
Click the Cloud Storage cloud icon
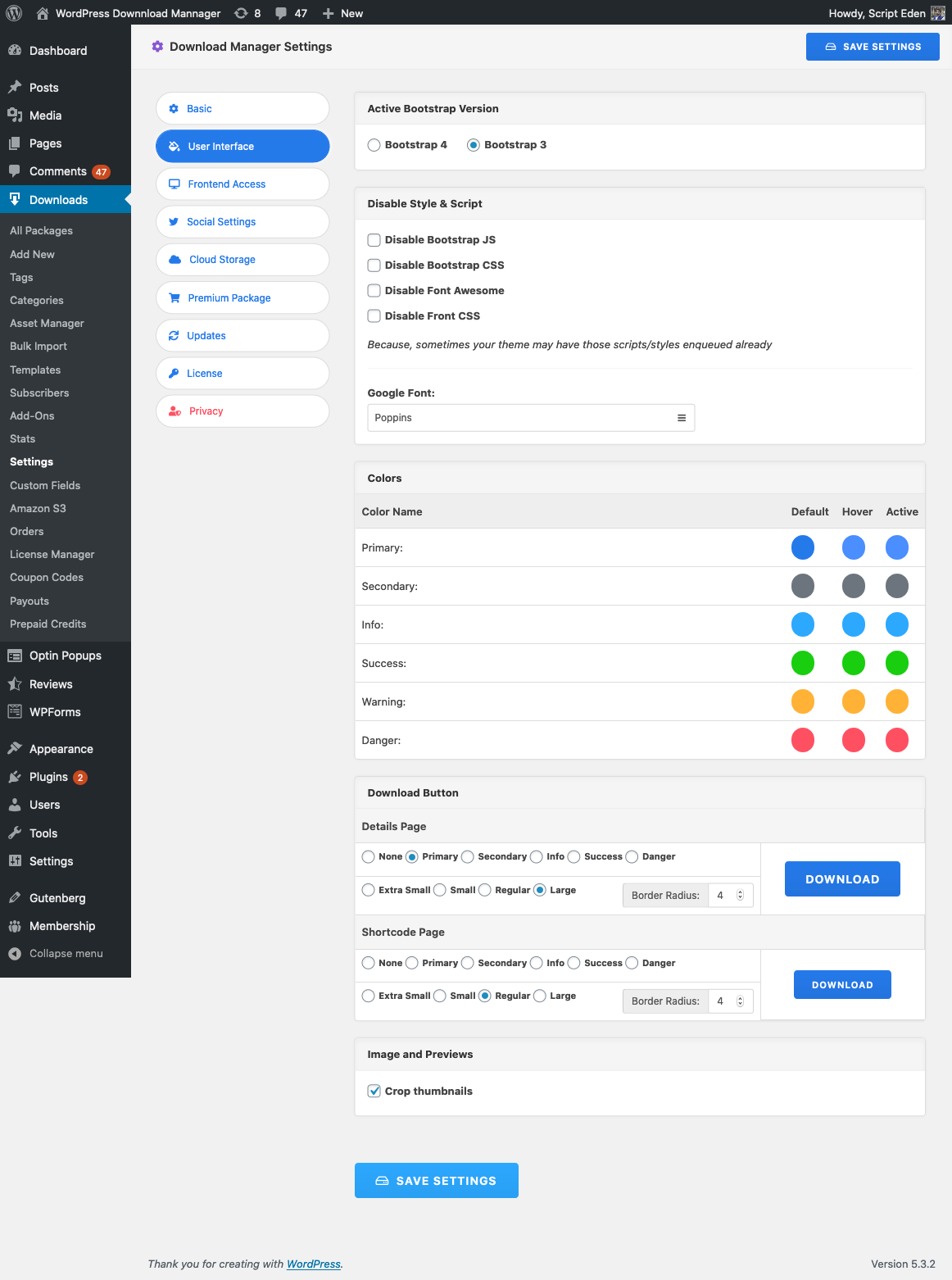(175, 259)
